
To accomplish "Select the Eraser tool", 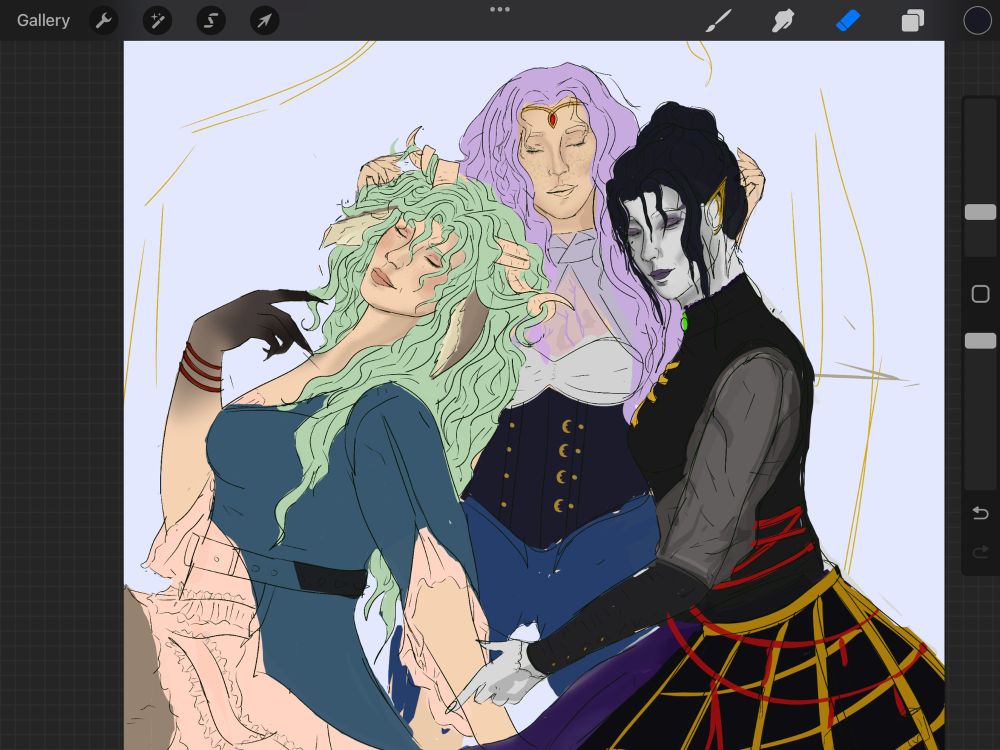I will pyautogui.click(x=848, y=21).
